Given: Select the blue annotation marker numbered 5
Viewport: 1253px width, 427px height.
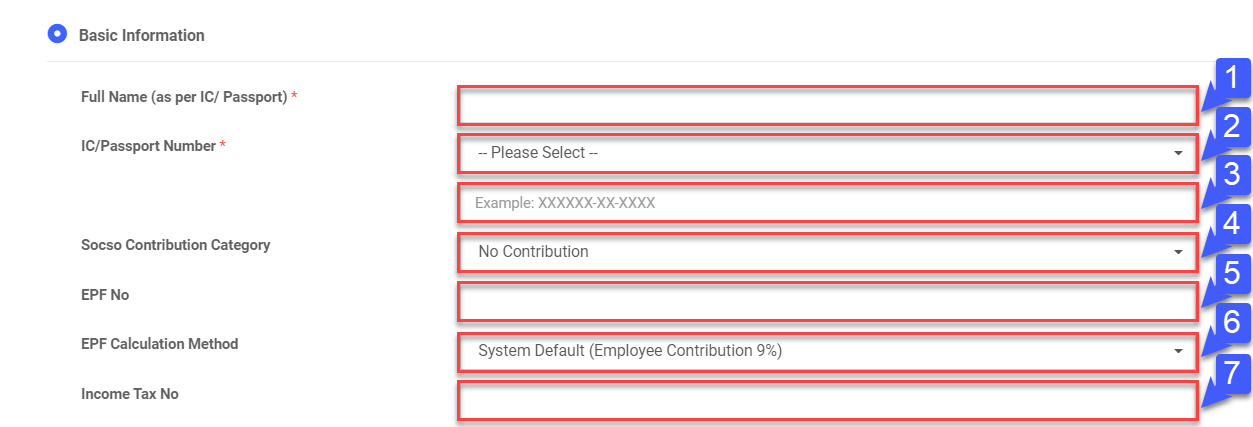Looking at the screenshot, I should click(x=1232, y=273).
